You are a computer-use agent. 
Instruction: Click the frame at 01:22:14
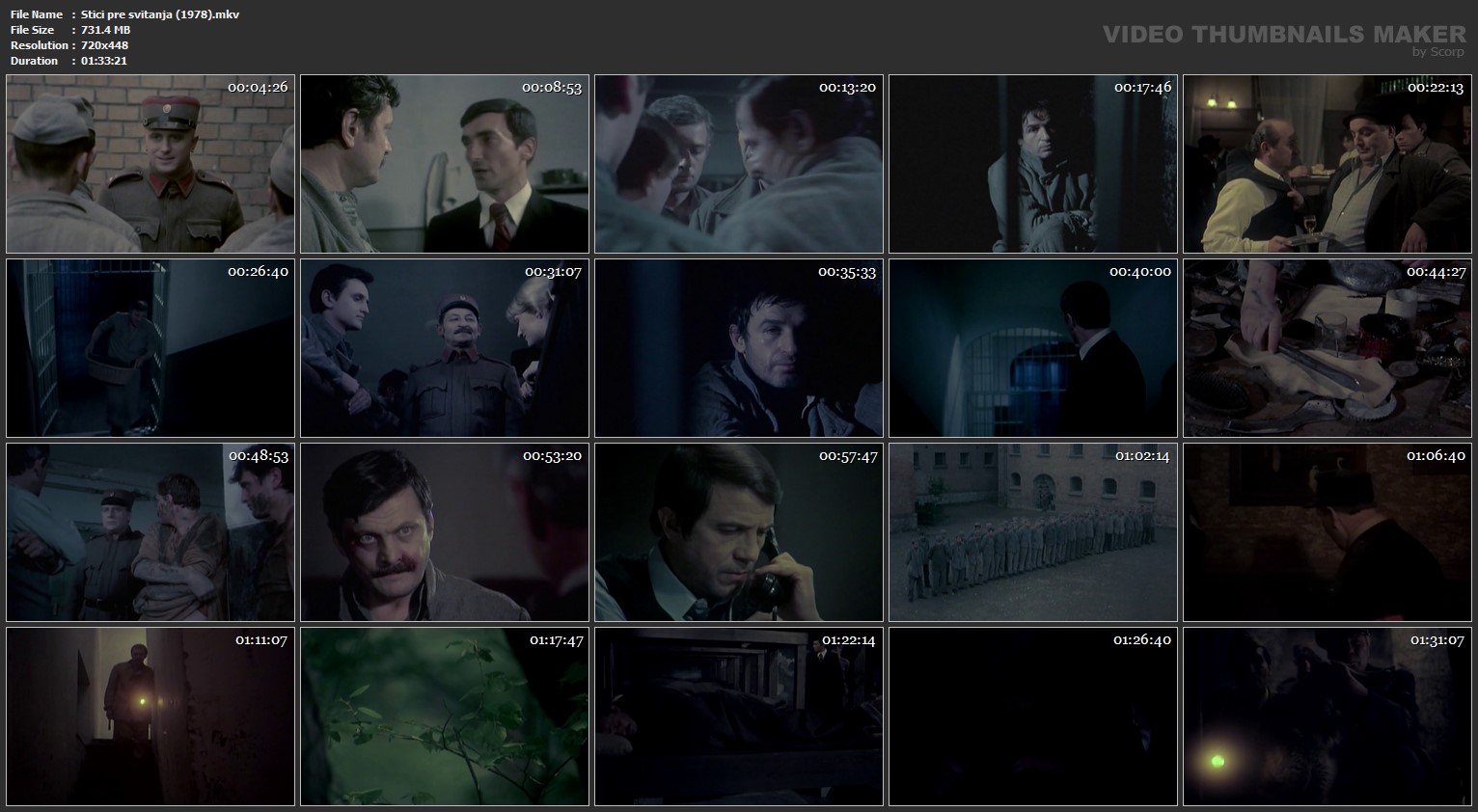(x=739, y=717)
